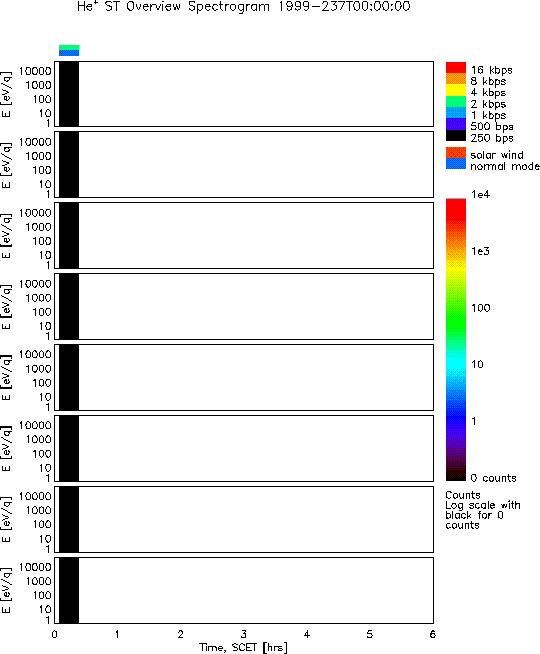This screenshot has height=654, width=540.
Task: Click the purple 500 bps legend swatch
Action: [x=456, y=124]
